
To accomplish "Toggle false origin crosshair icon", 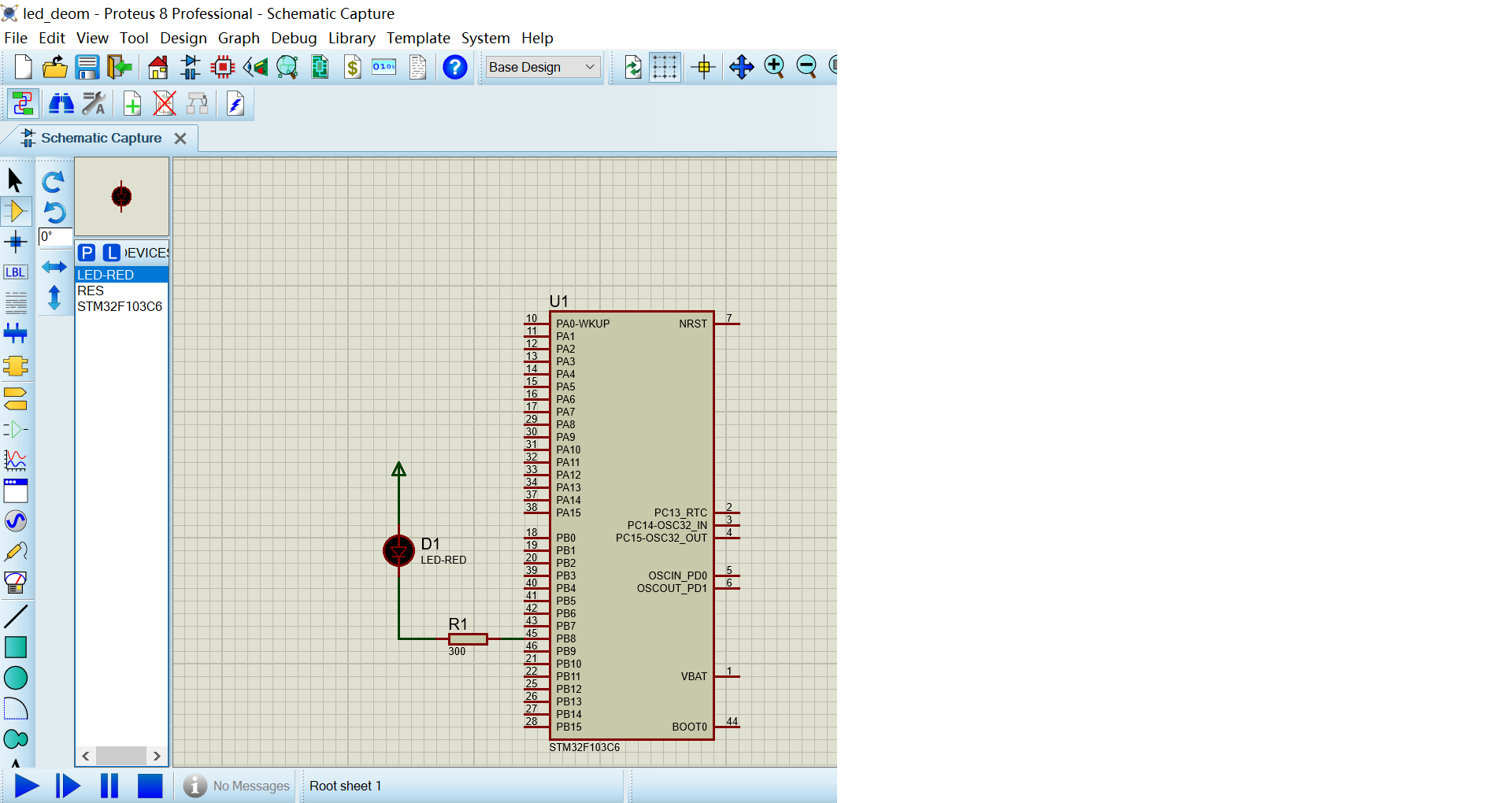I will click(x=703, y=67).
